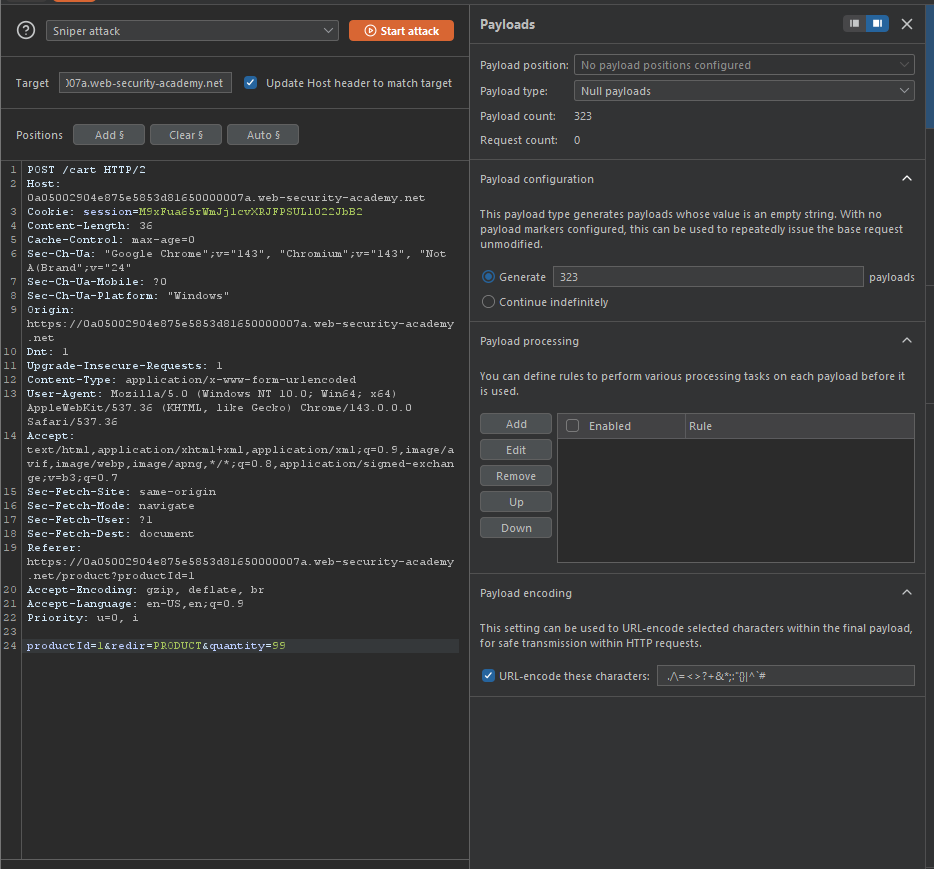Open the Payload position dropdown
Screen dimensions: 934x869
(744, 65)
